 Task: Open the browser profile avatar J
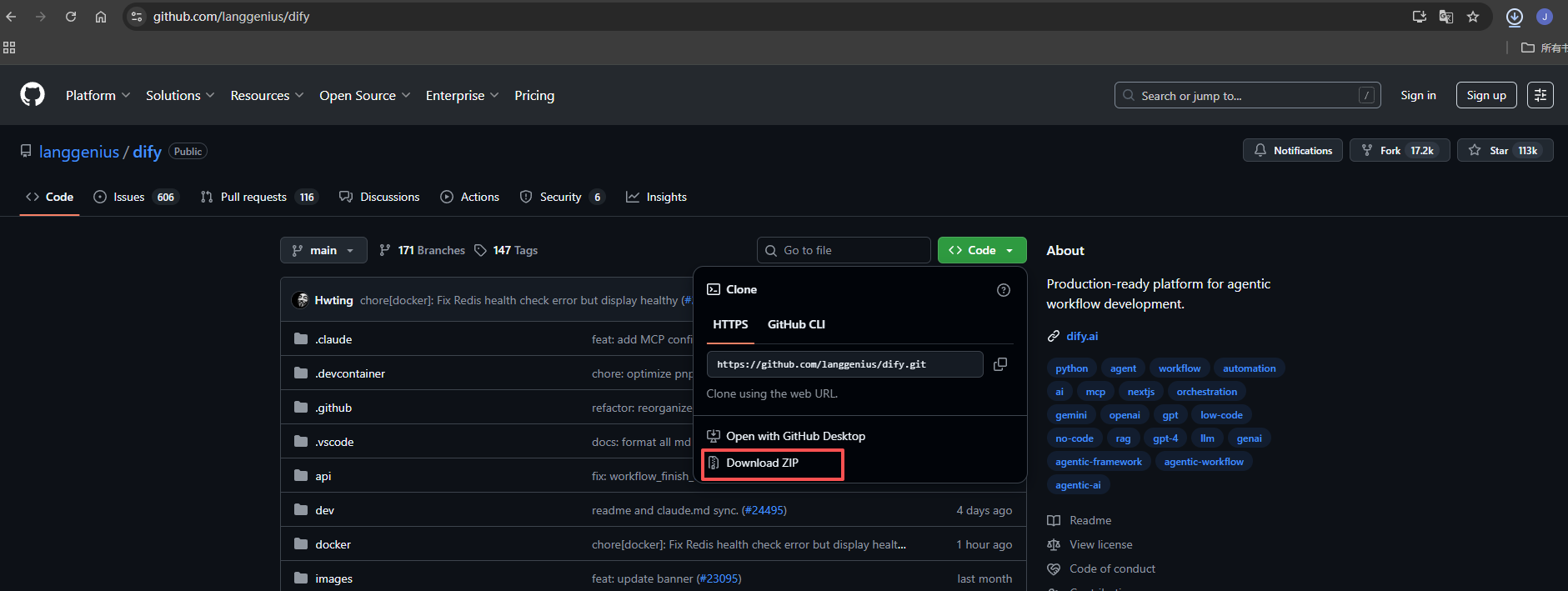pyautogui.click(x=1545, y=17)
